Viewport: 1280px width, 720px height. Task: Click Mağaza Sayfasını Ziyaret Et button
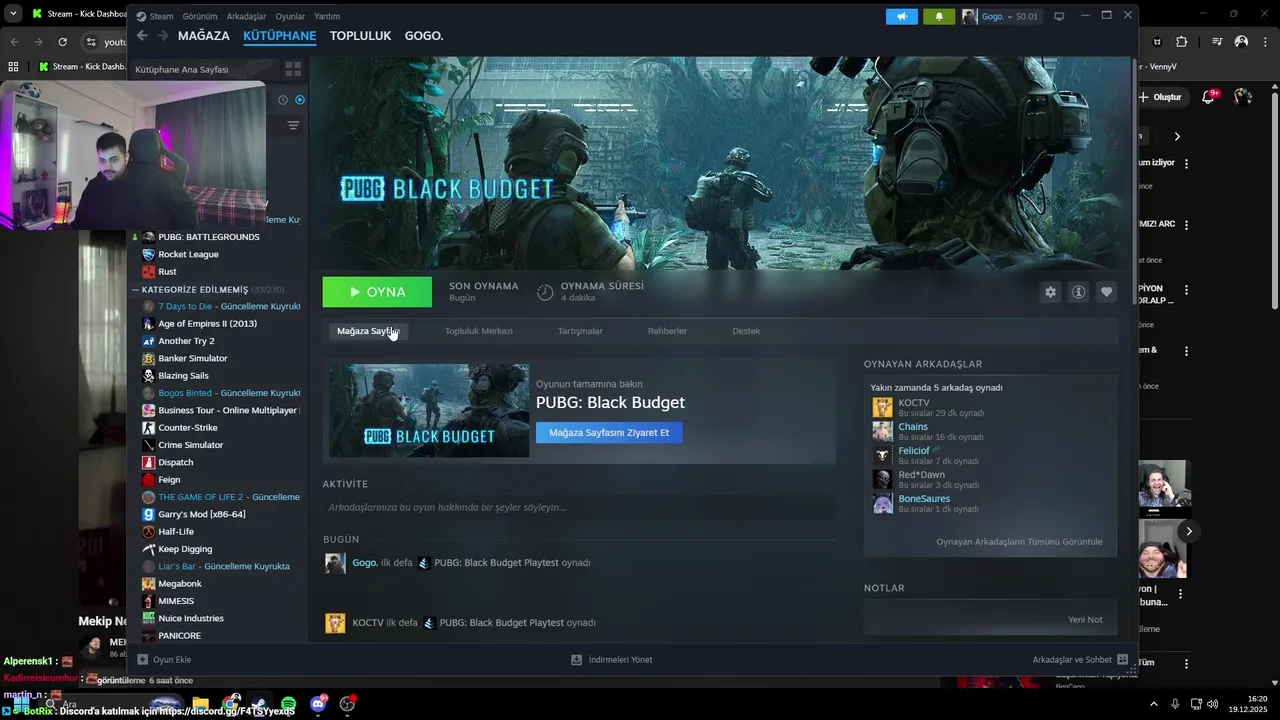coord(609,433)
